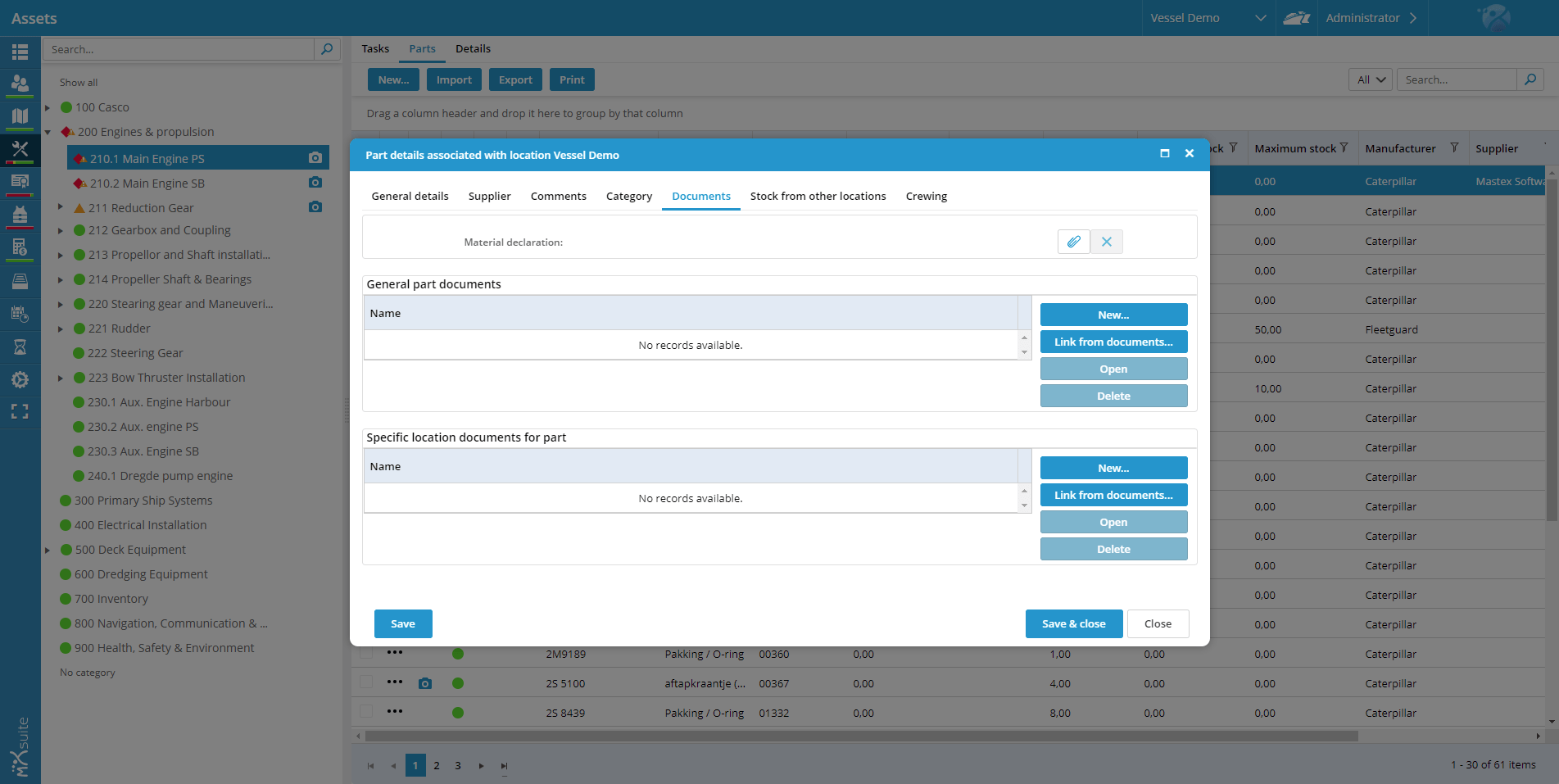The height and width of the screenshot is (784, 1559).
Task: Open the All filter dropdown
Action: point(1370,79)
